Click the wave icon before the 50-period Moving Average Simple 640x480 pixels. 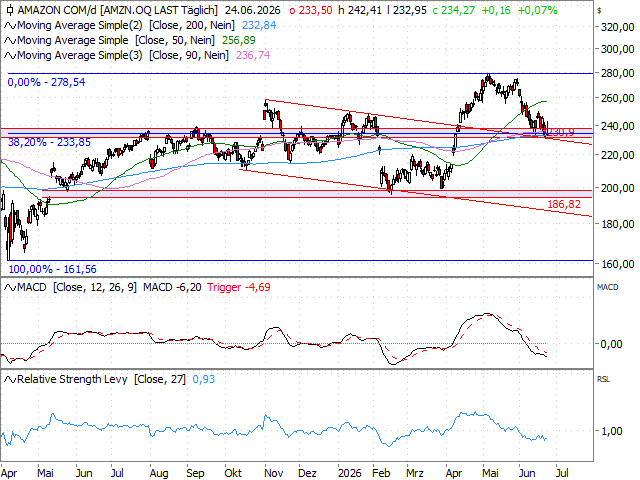coord(10,41)
